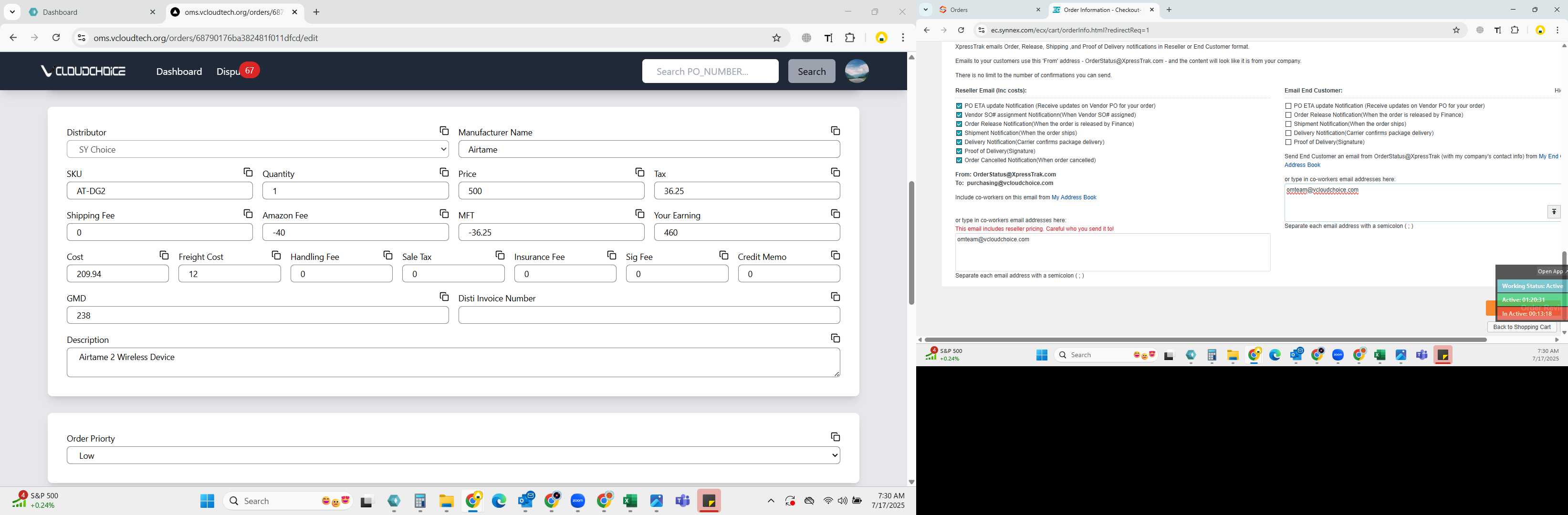Focus the Disti Invoice Number field
This screenshot has width=1568, height=515.
tap(649, 315)
